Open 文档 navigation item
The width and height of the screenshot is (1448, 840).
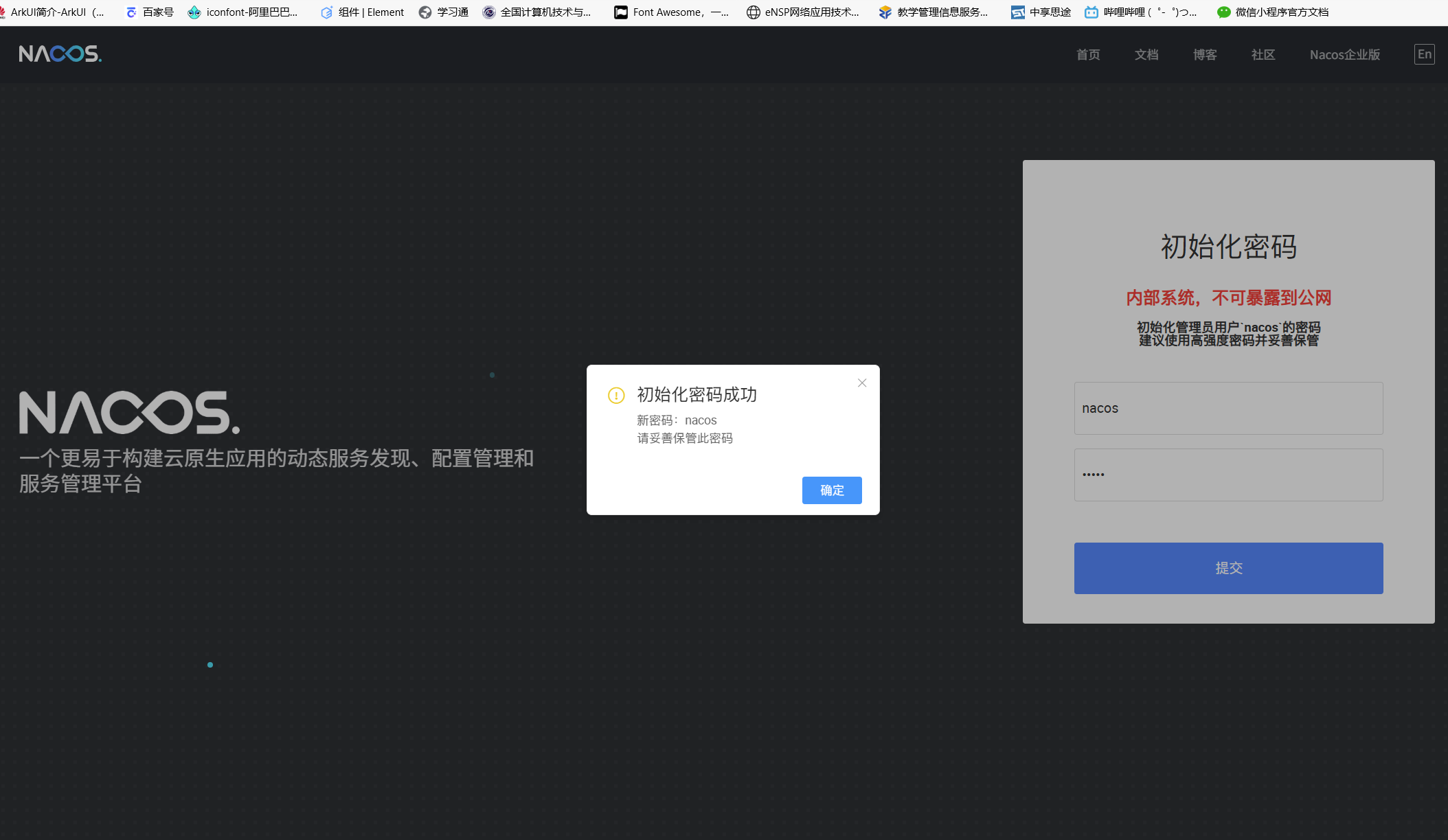click(1146, 55)
